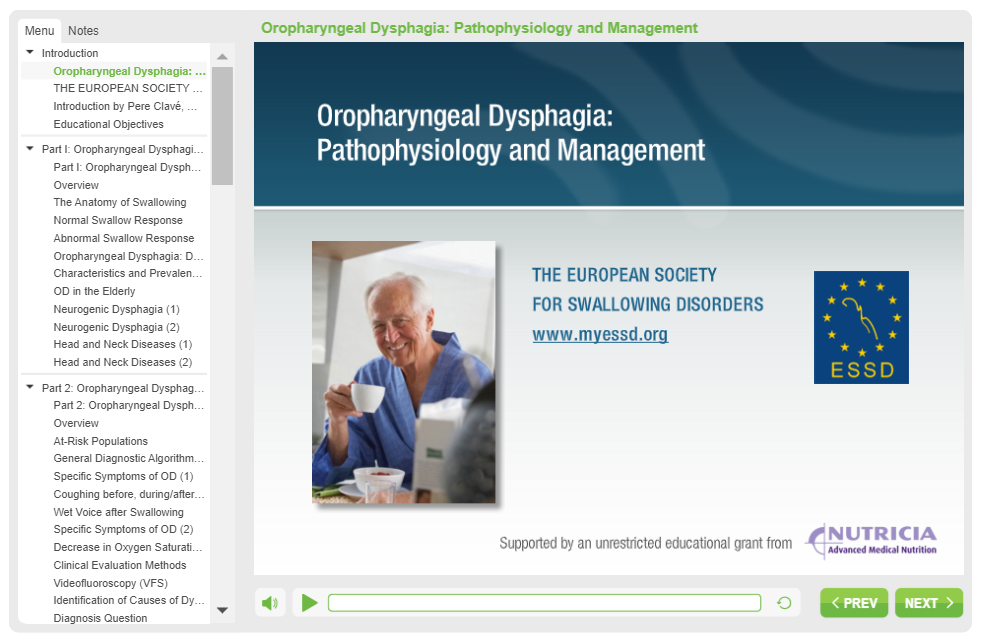Switch to the Menu tab
The height and width of the screenshot is (641, 987).
(x=40, y=30)
